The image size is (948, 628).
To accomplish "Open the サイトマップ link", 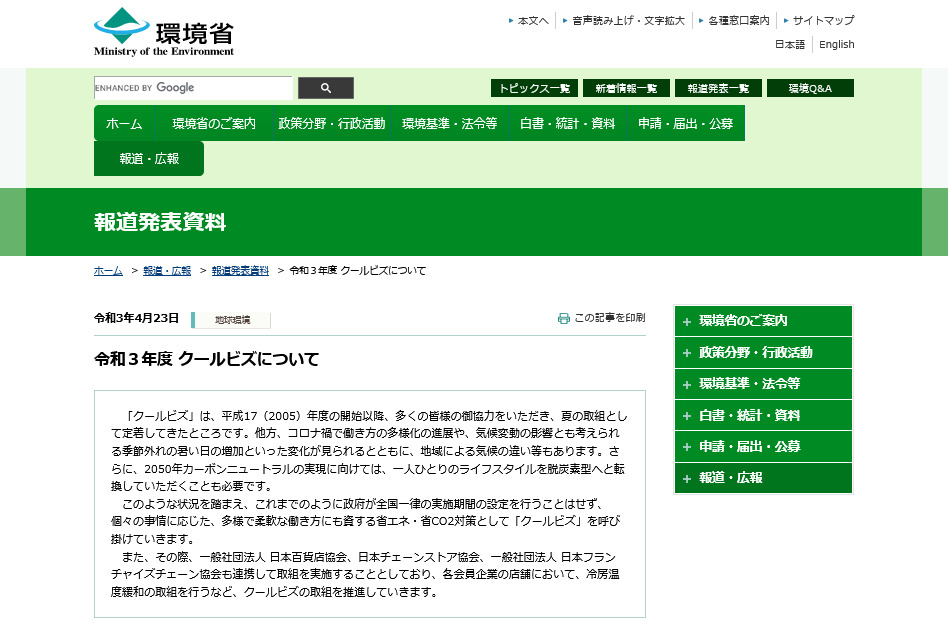I will pyautogui.click(x=823, y=20).
